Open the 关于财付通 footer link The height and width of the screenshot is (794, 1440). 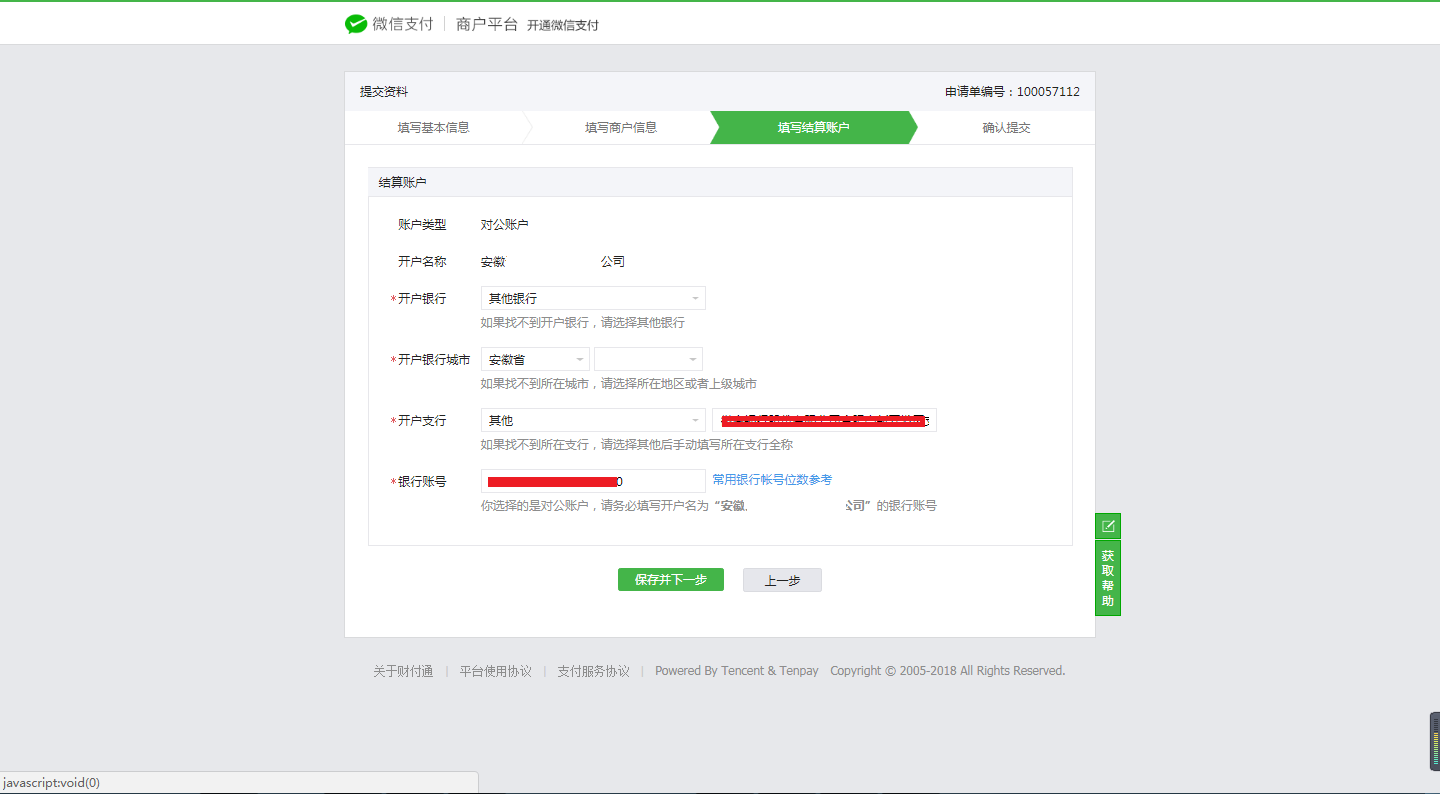pos(403,671)
